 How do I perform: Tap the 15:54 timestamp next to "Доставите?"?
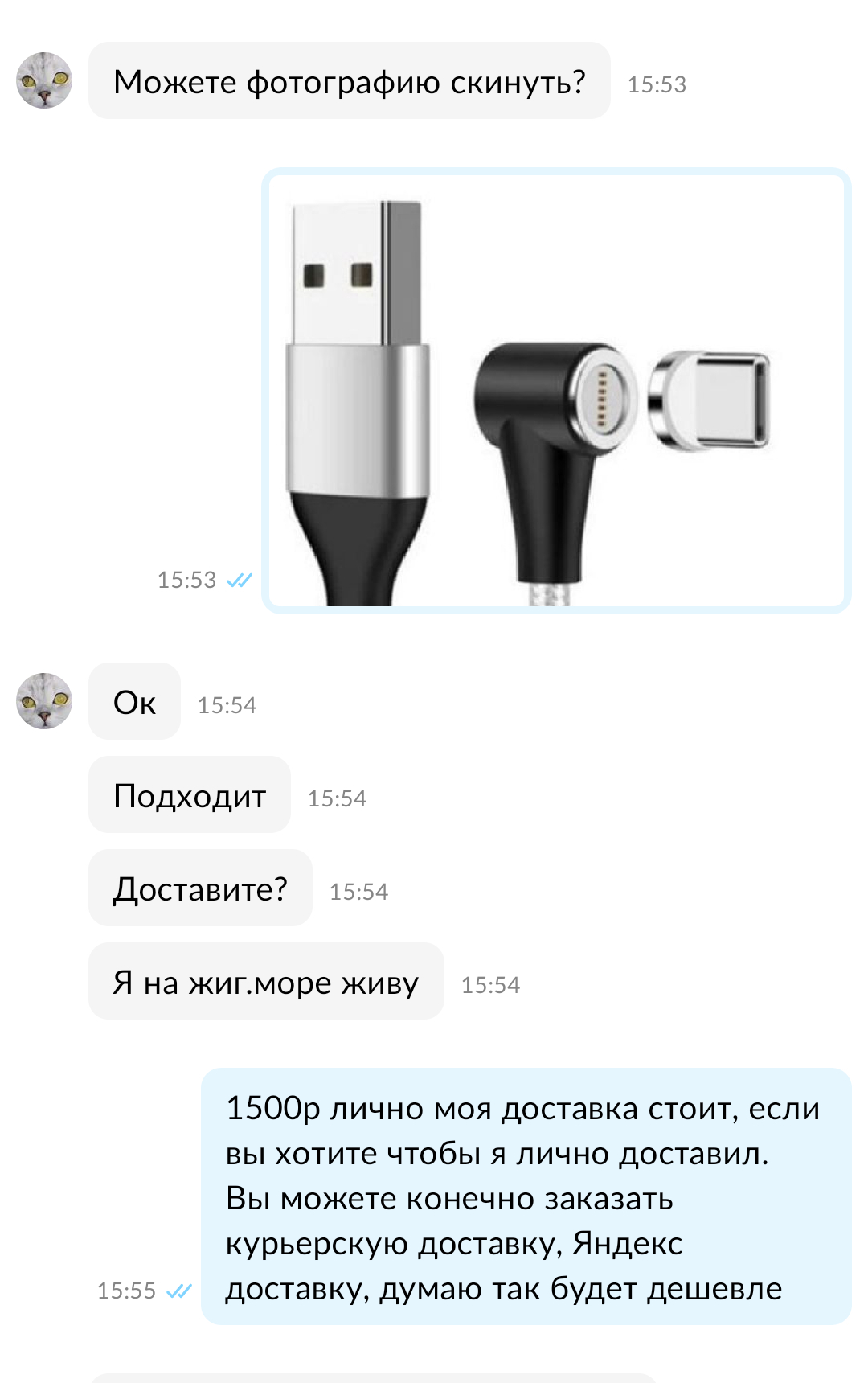tap(358, 892)
